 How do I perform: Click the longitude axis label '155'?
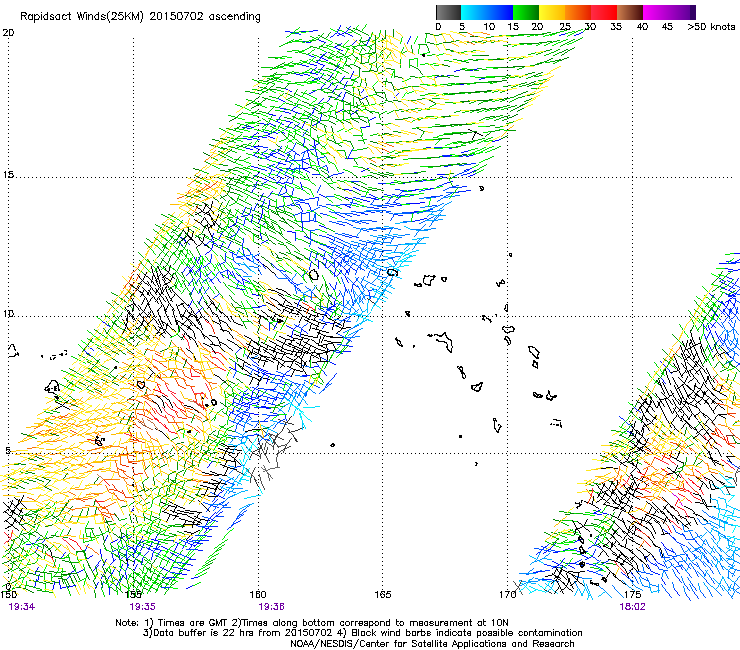(x=134, y=594)
